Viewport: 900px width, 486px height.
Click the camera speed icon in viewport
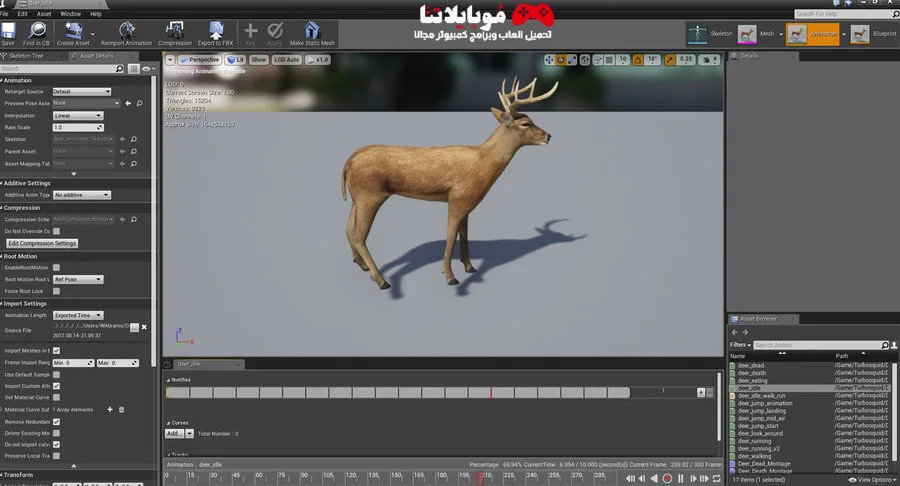707,60
